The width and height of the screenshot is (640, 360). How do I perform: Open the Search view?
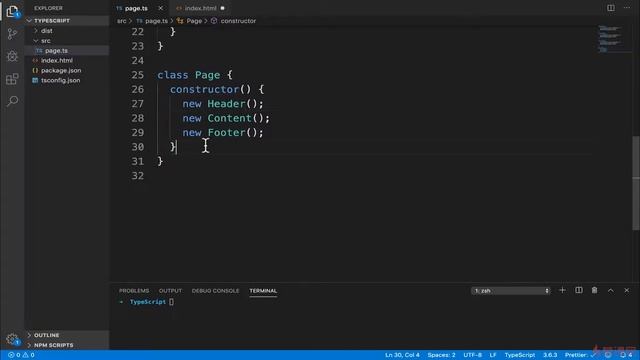12,101
